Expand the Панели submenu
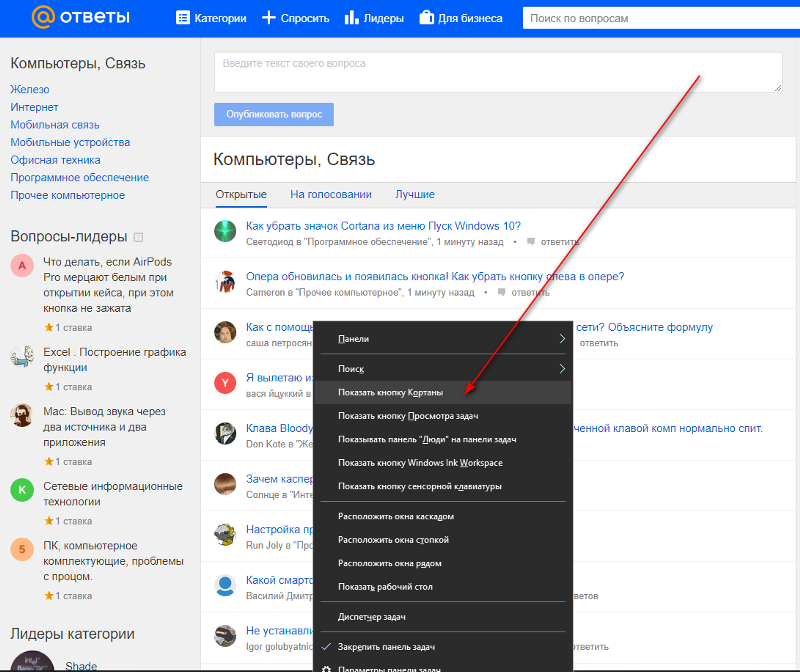 pyautogui.click(x=442, y=339)
